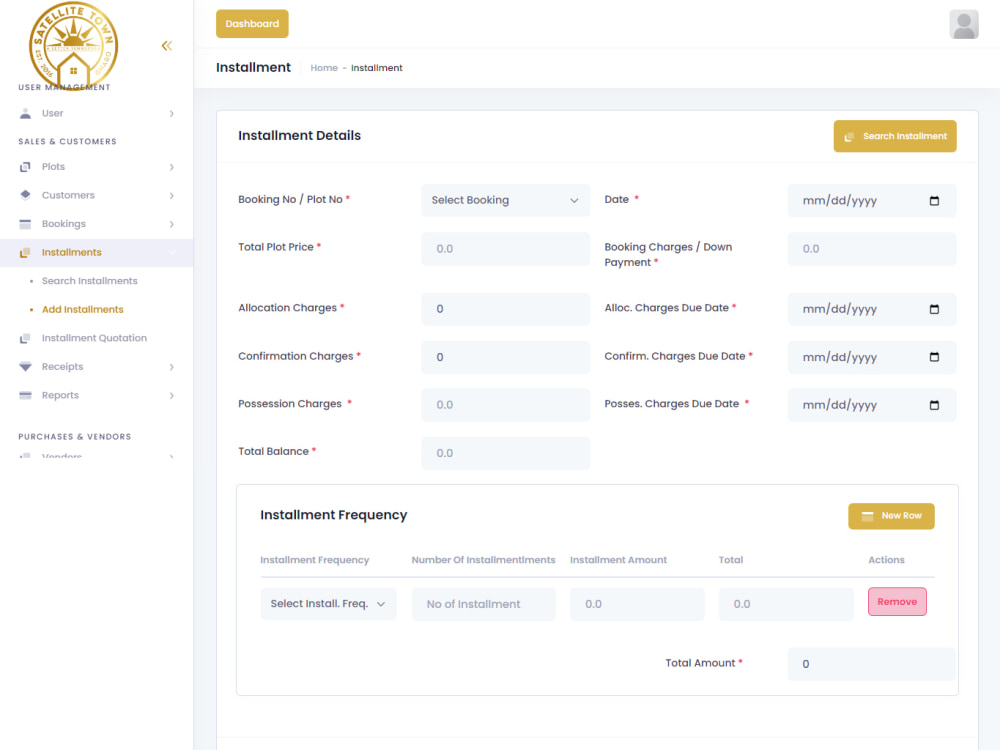
Task: Expand the Receipts menu chevron
Action: [x=172, y=367]
